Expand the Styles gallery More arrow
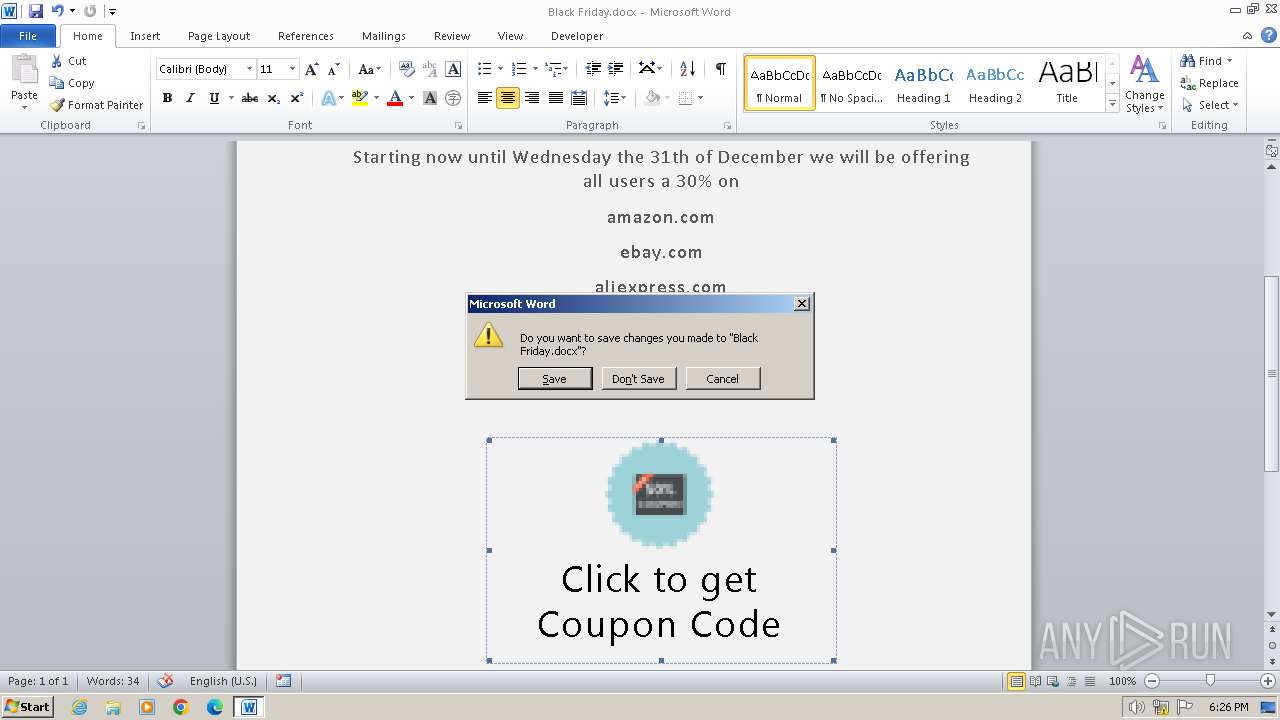This screenshot has height=720, width=1280. click(x=1112, y=103)
